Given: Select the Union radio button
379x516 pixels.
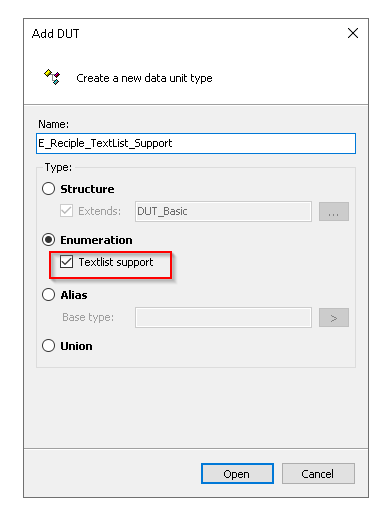Looking at the screenshot, I should tap(49, 346).
